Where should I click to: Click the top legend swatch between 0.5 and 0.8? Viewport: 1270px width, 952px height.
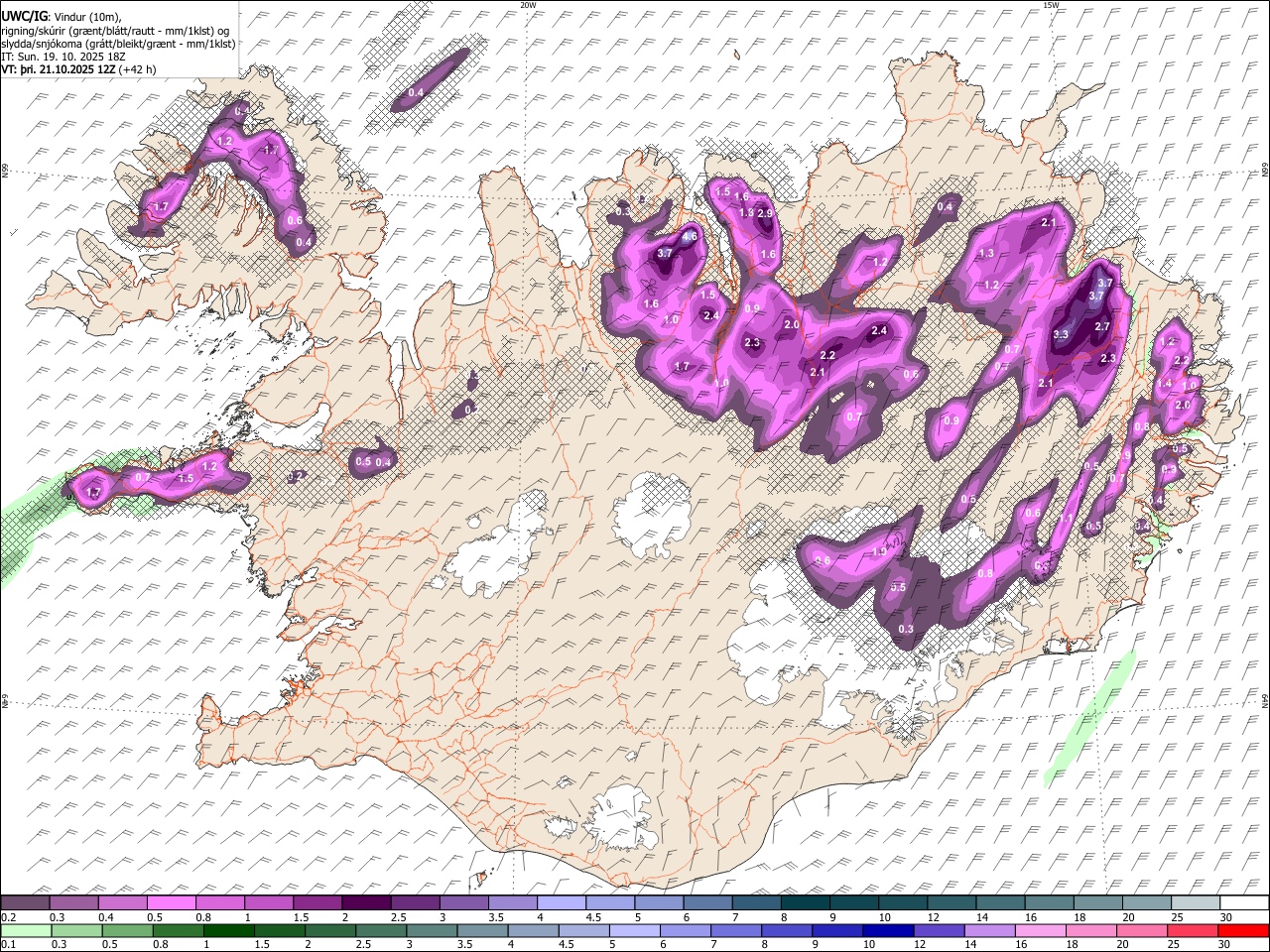point(172,903)
